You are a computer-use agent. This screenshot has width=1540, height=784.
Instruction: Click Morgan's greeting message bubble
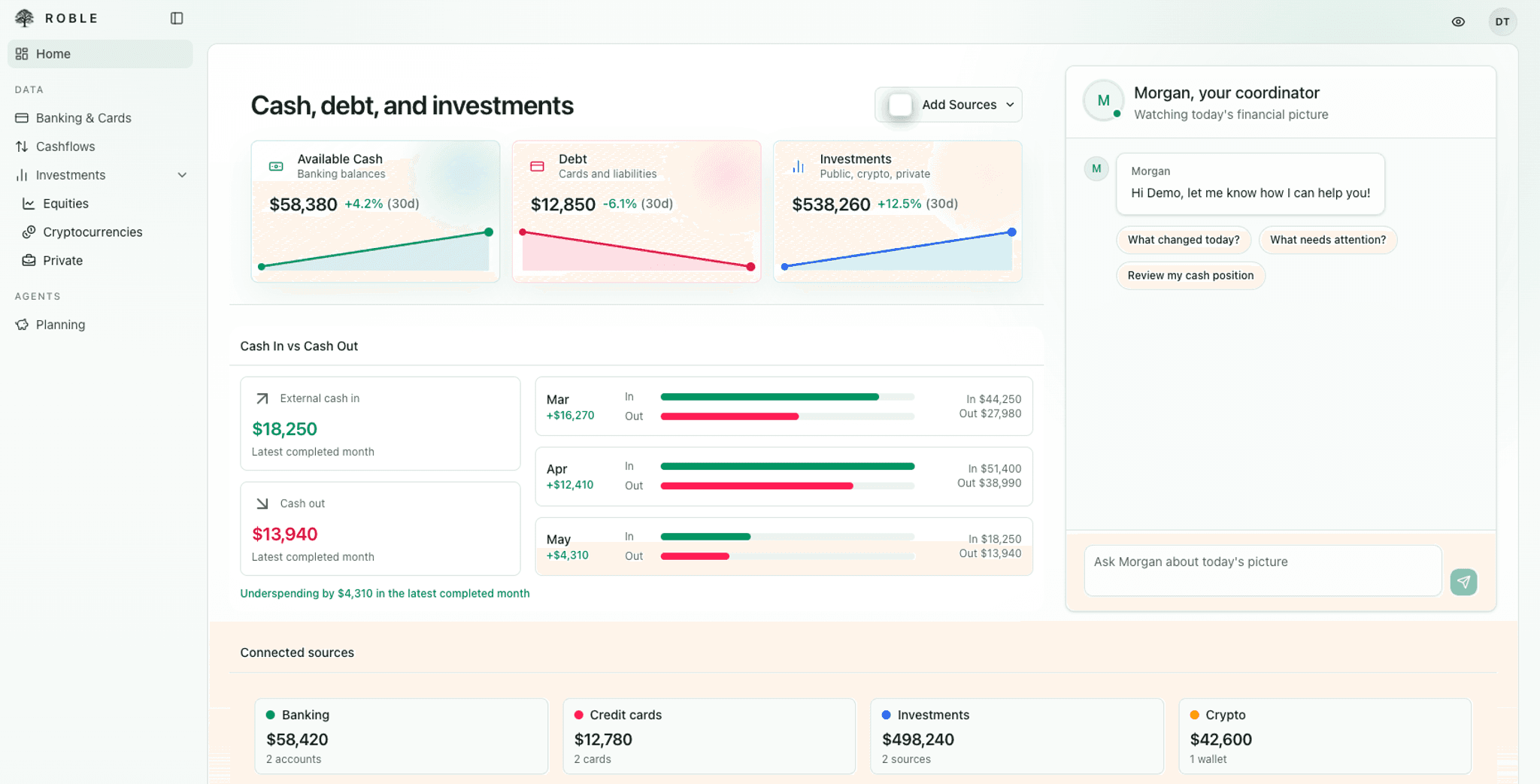tap(1250, 183)
